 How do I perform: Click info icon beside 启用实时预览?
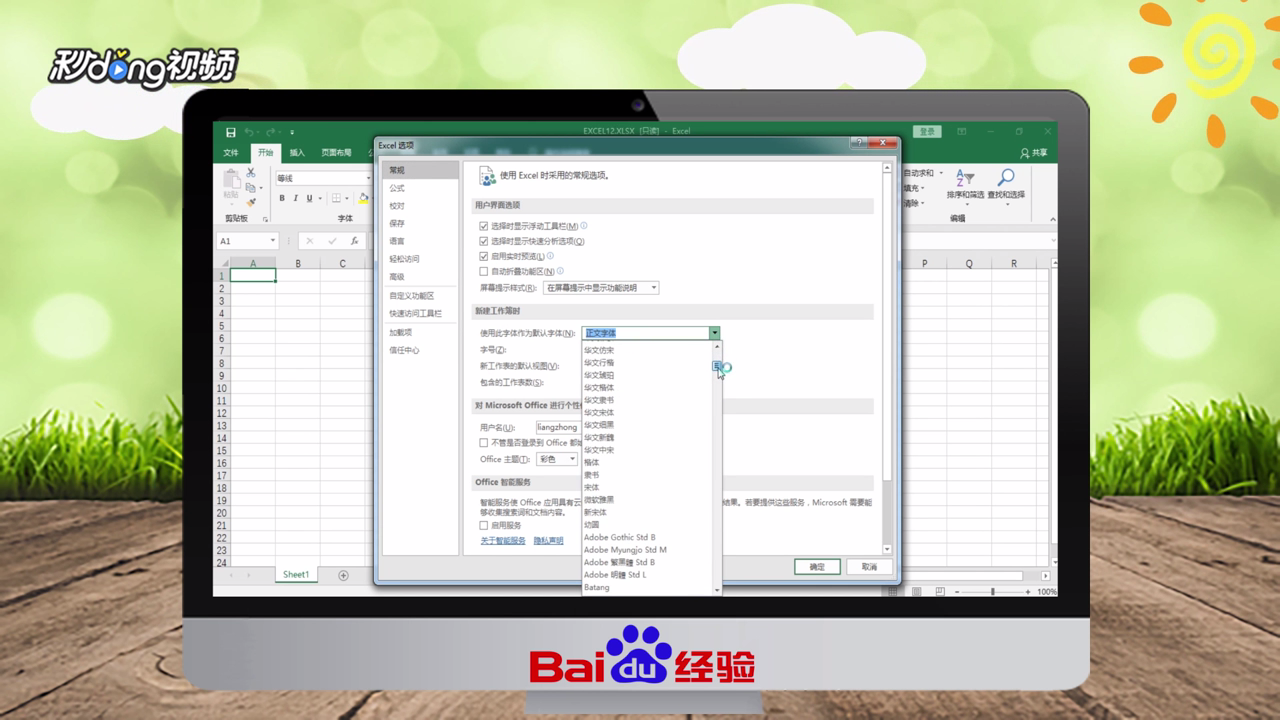[x=551, y=256]
